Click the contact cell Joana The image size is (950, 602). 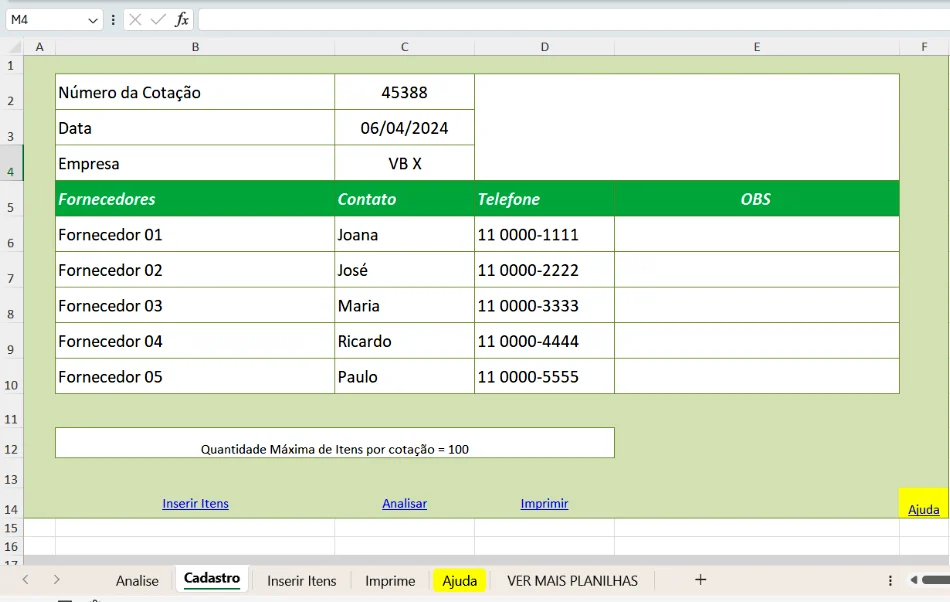tap(405, 234)
